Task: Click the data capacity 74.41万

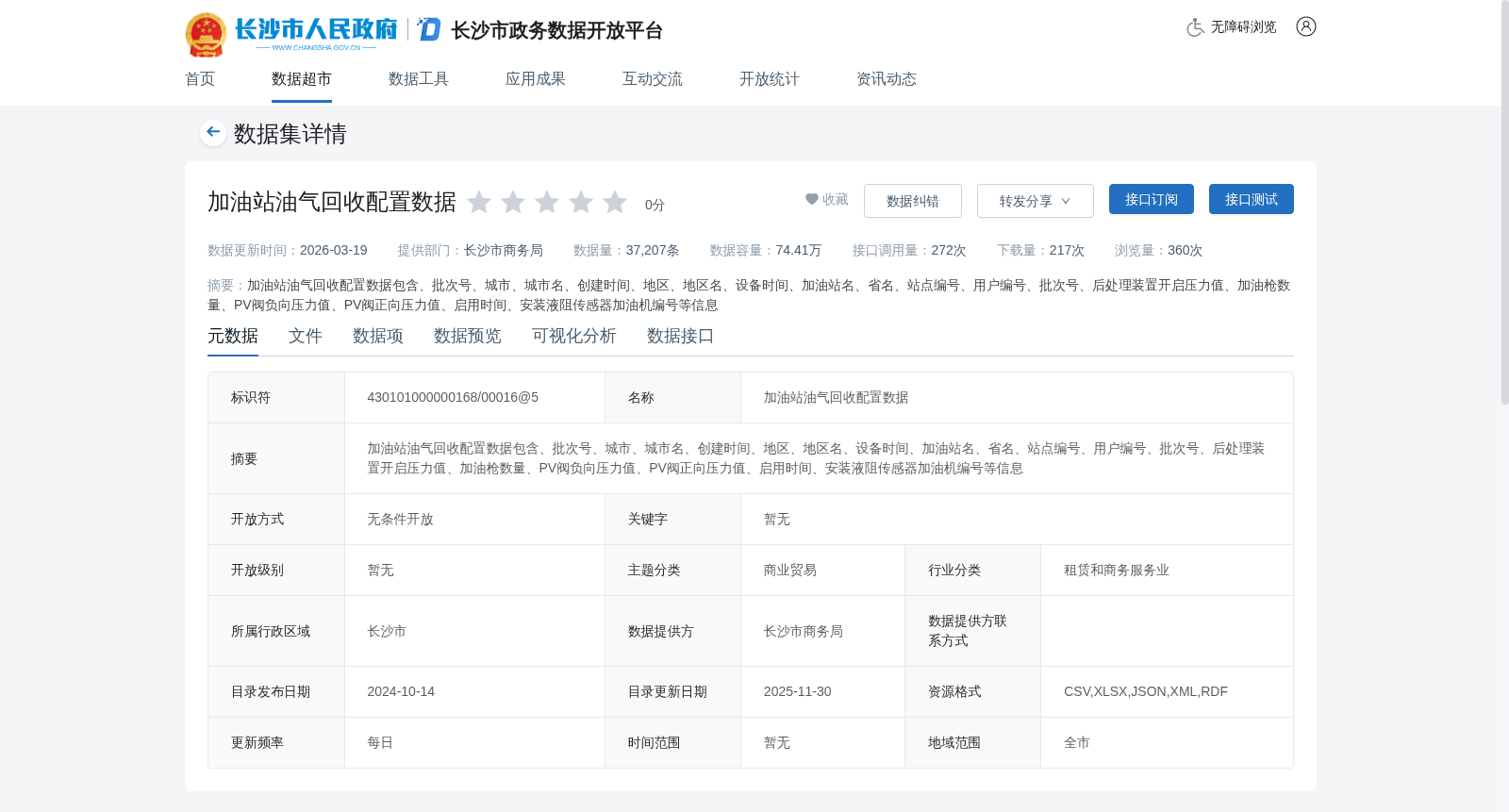Action: pos(799,250)
